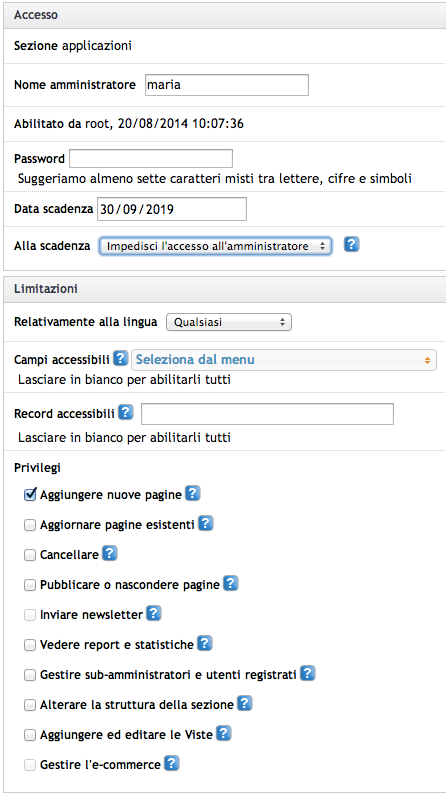Enable Alterare la struttura della sezione

30,705
